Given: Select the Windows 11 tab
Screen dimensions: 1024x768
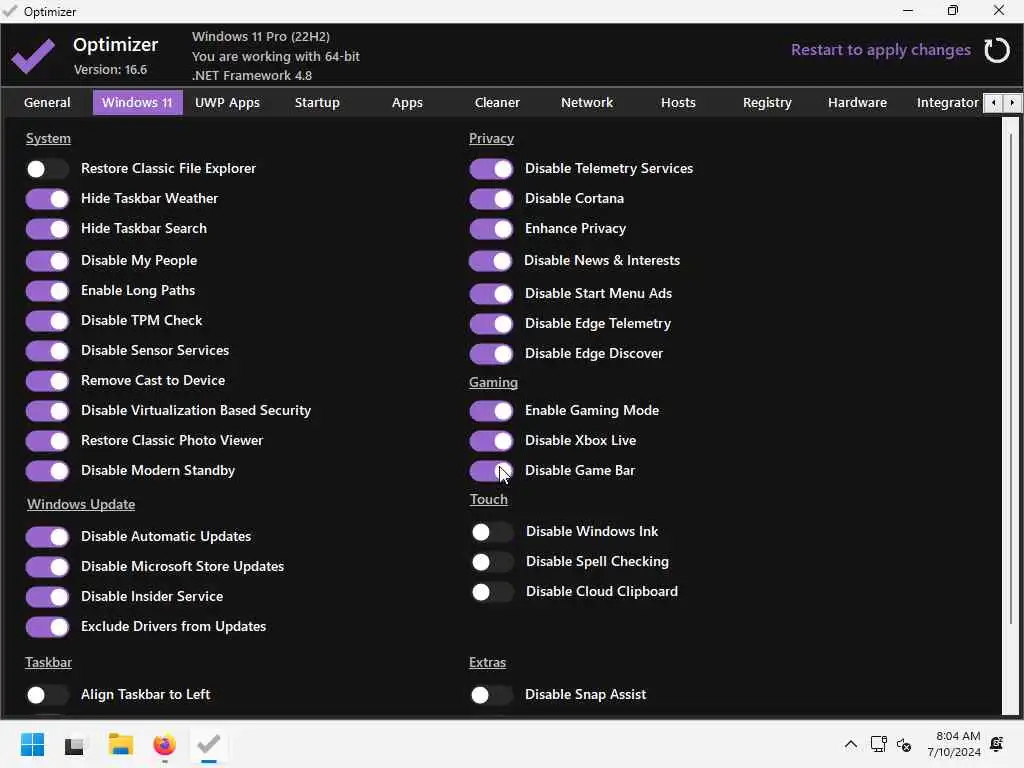Looking at the screenshot, I should (x=137, y=103).
